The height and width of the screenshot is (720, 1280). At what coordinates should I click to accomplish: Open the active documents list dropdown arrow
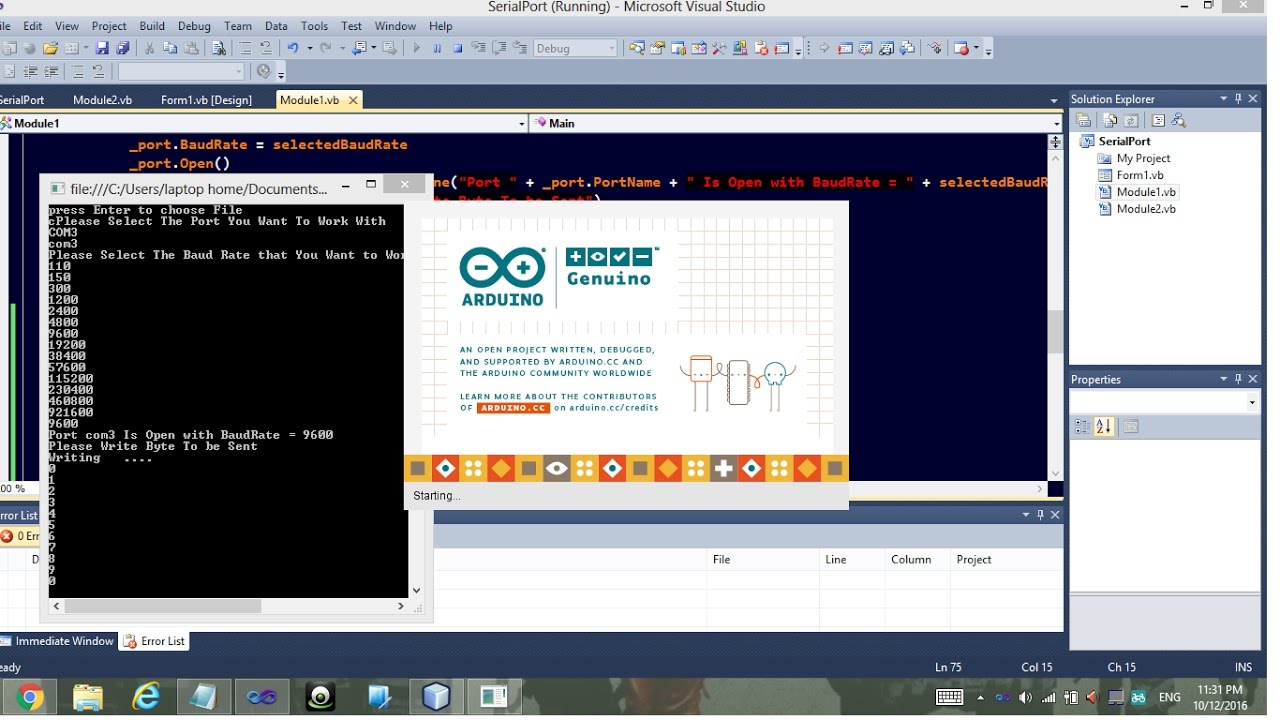[x=1053, y=101]
